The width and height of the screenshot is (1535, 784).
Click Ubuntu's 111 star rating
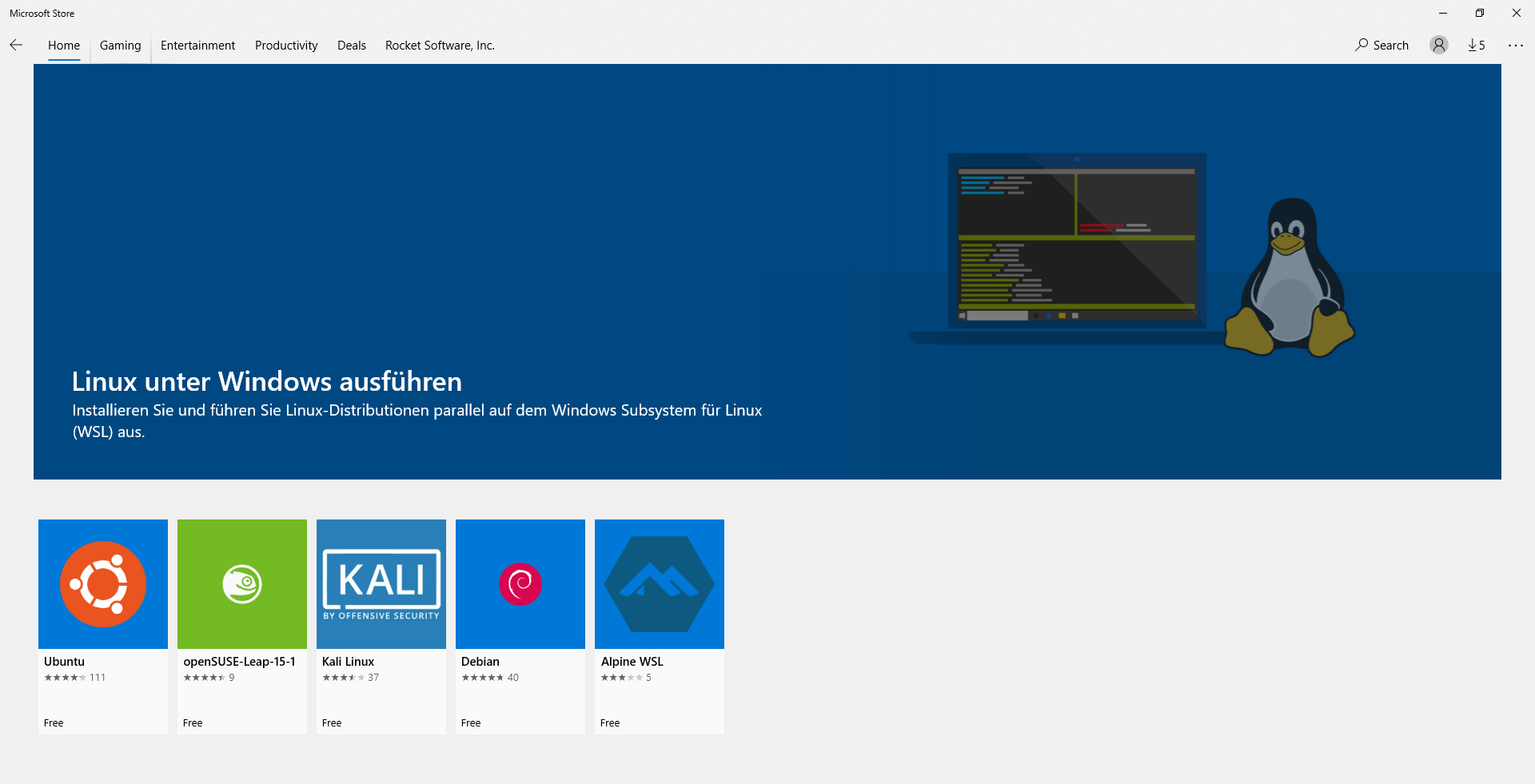click(75, 678)
